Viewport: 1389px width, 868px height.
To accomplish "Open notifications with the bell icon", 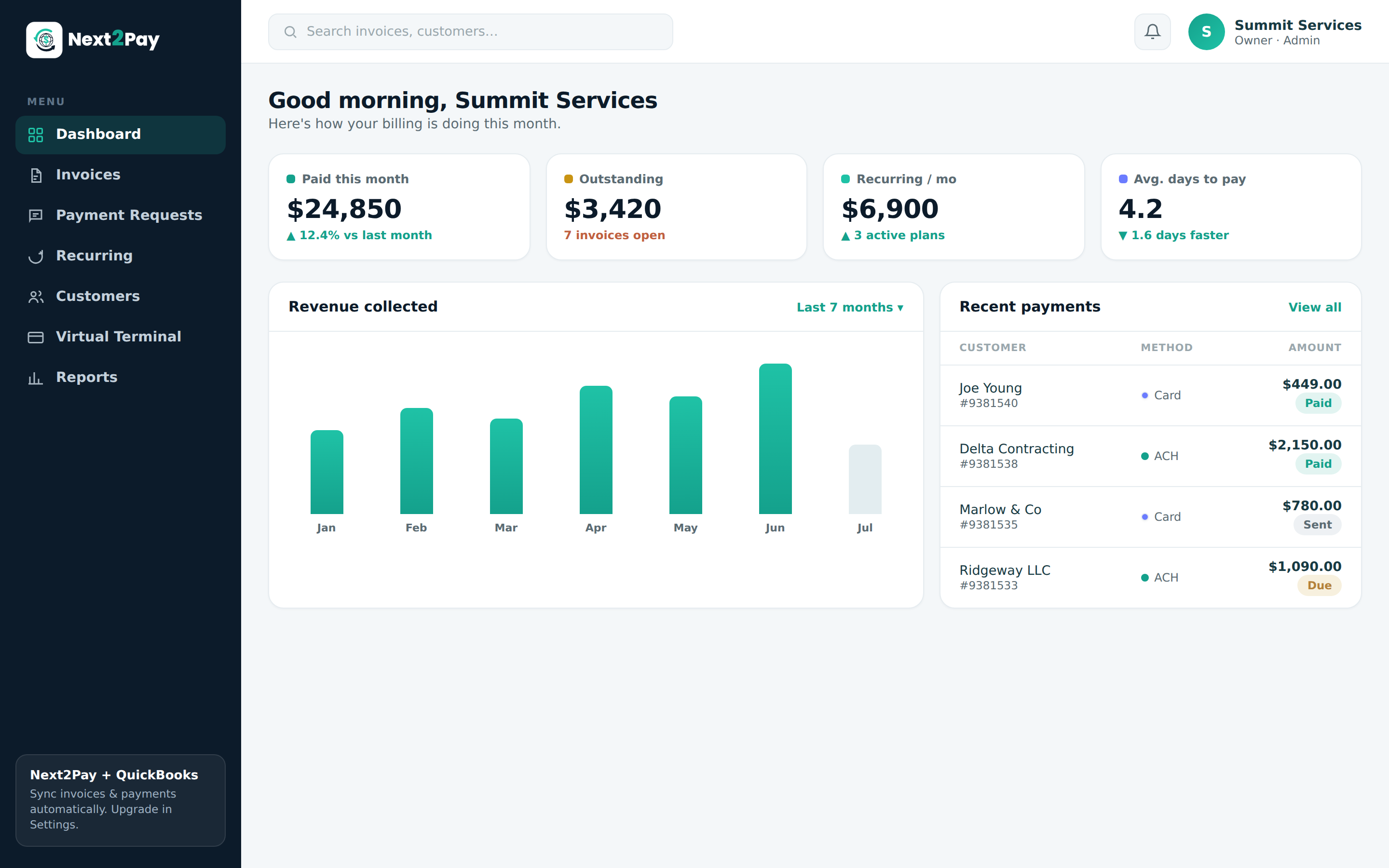I will [x=1153, y=31].
